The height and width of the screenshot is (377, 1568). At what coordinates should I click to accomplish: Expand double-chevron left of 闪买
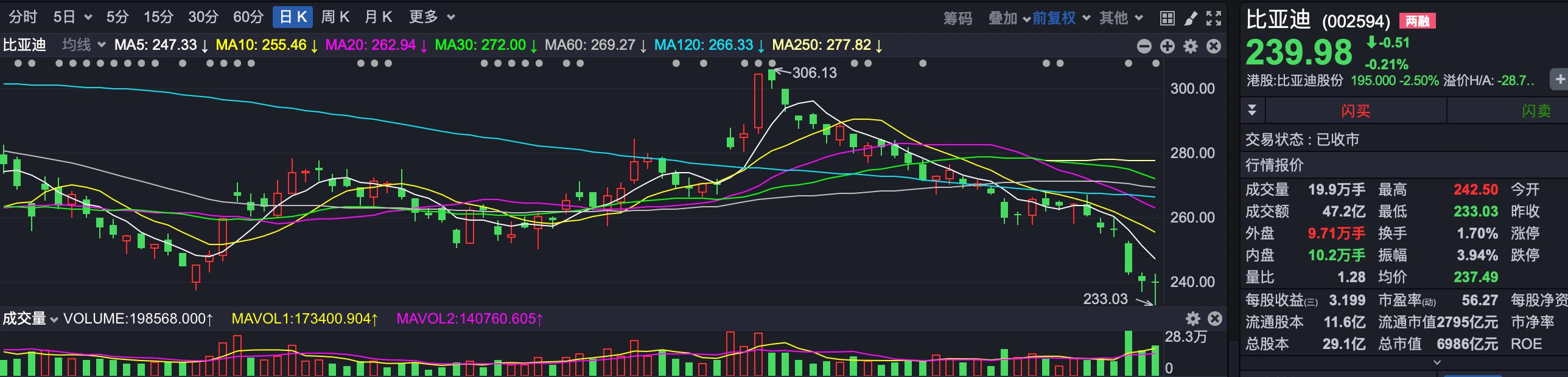point(1252,110)
